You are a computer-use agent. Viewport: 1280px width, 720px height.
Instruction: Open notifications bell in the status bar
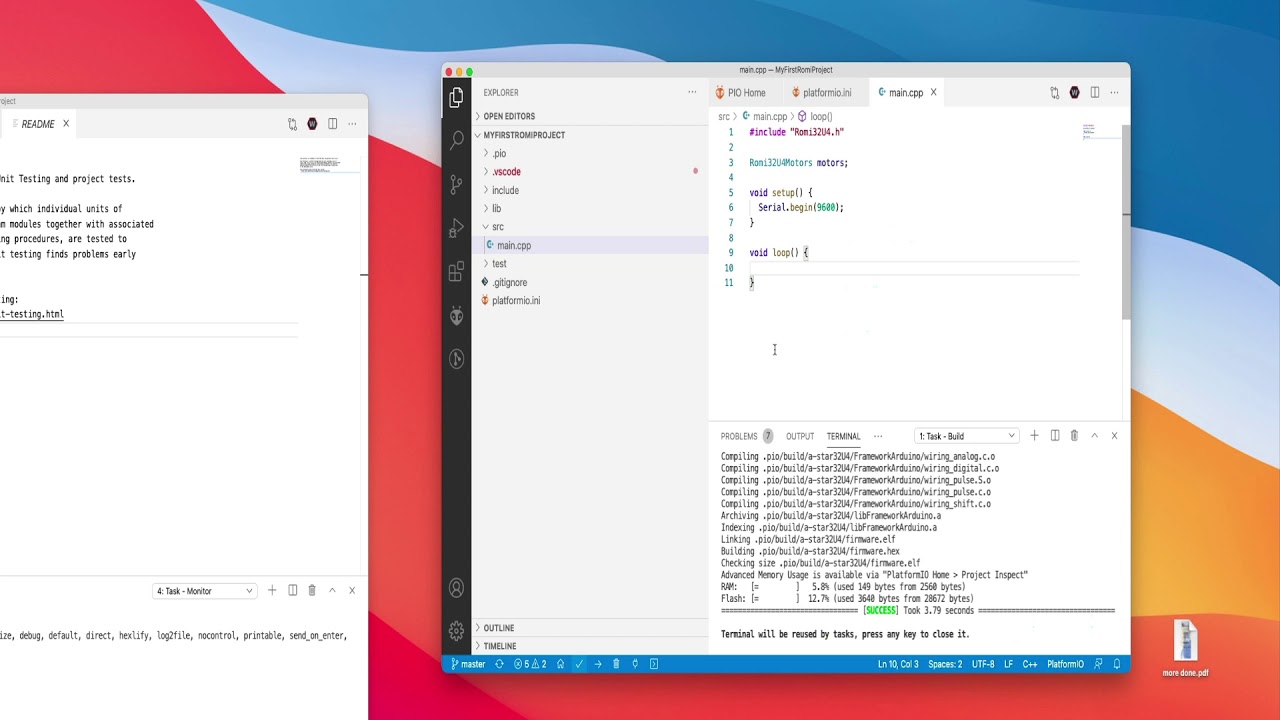[x=1118, y=664]
